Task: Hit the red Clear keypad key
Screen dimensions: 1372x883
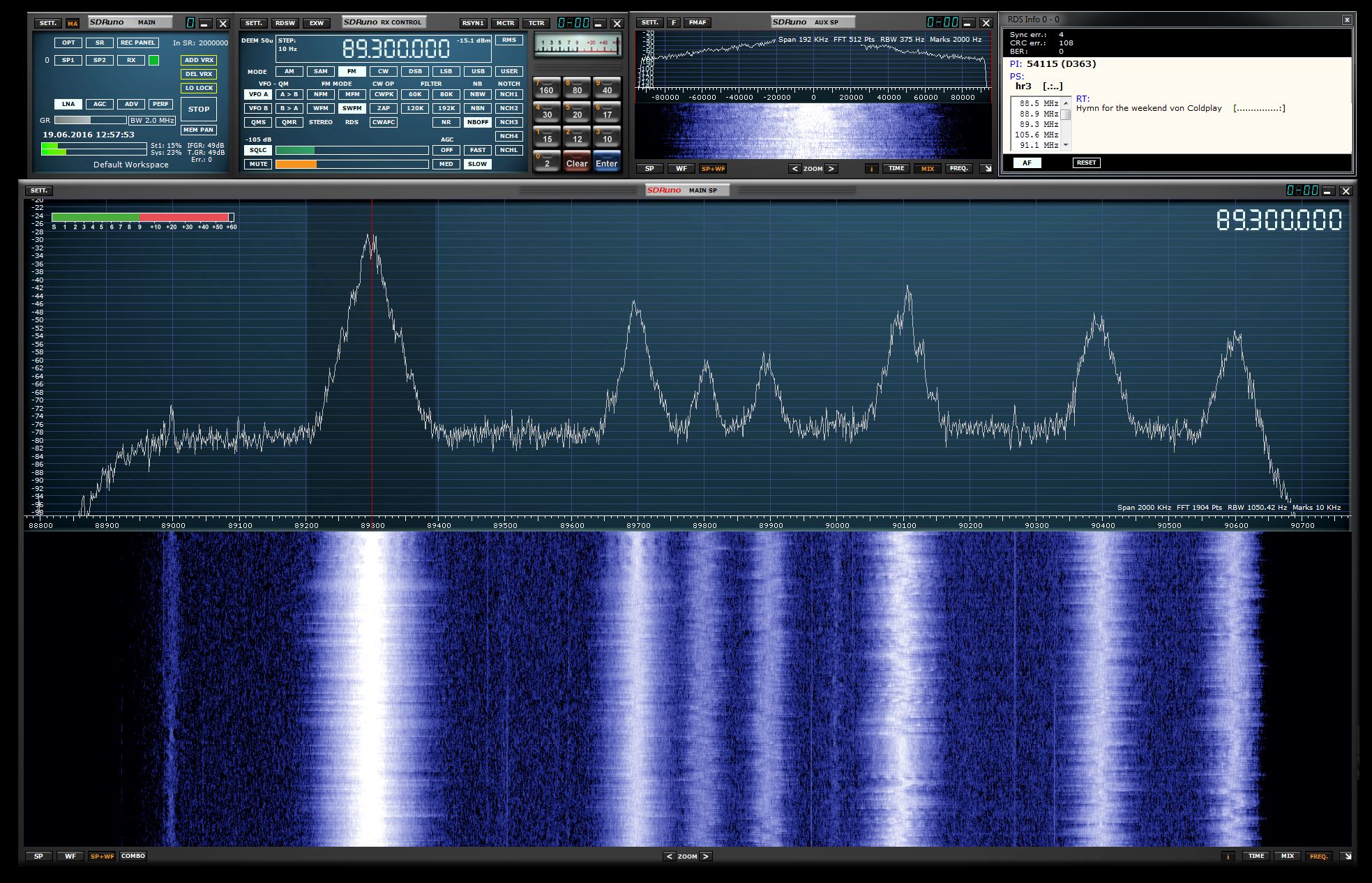Action: point(577,161)
